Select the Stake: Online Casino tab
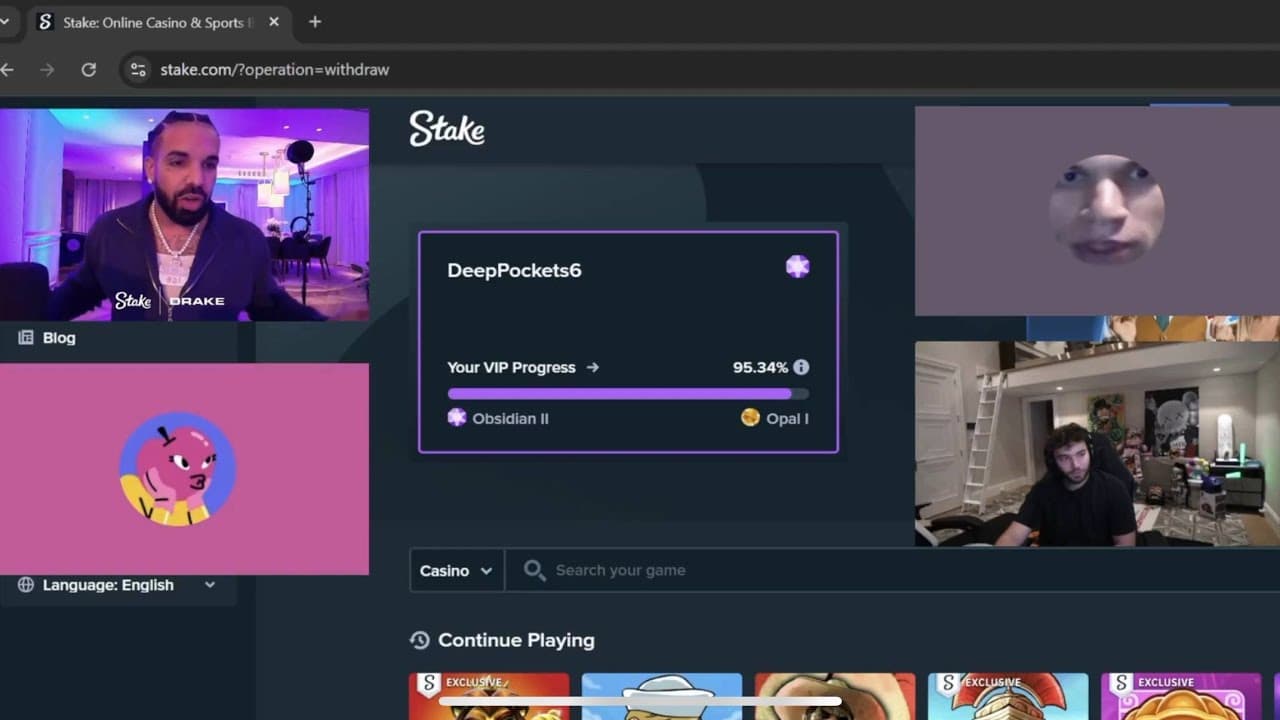 coord(158,22)
